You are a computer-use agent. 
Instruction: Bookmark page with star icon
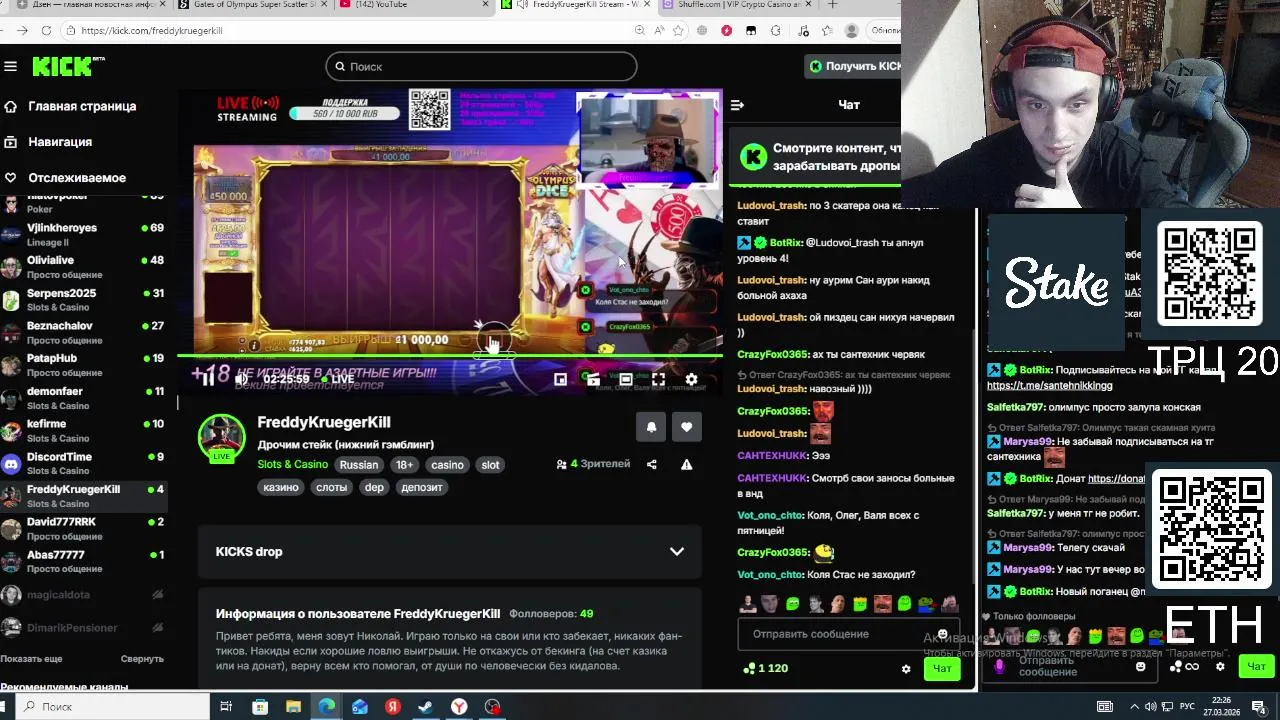point(678,30)
